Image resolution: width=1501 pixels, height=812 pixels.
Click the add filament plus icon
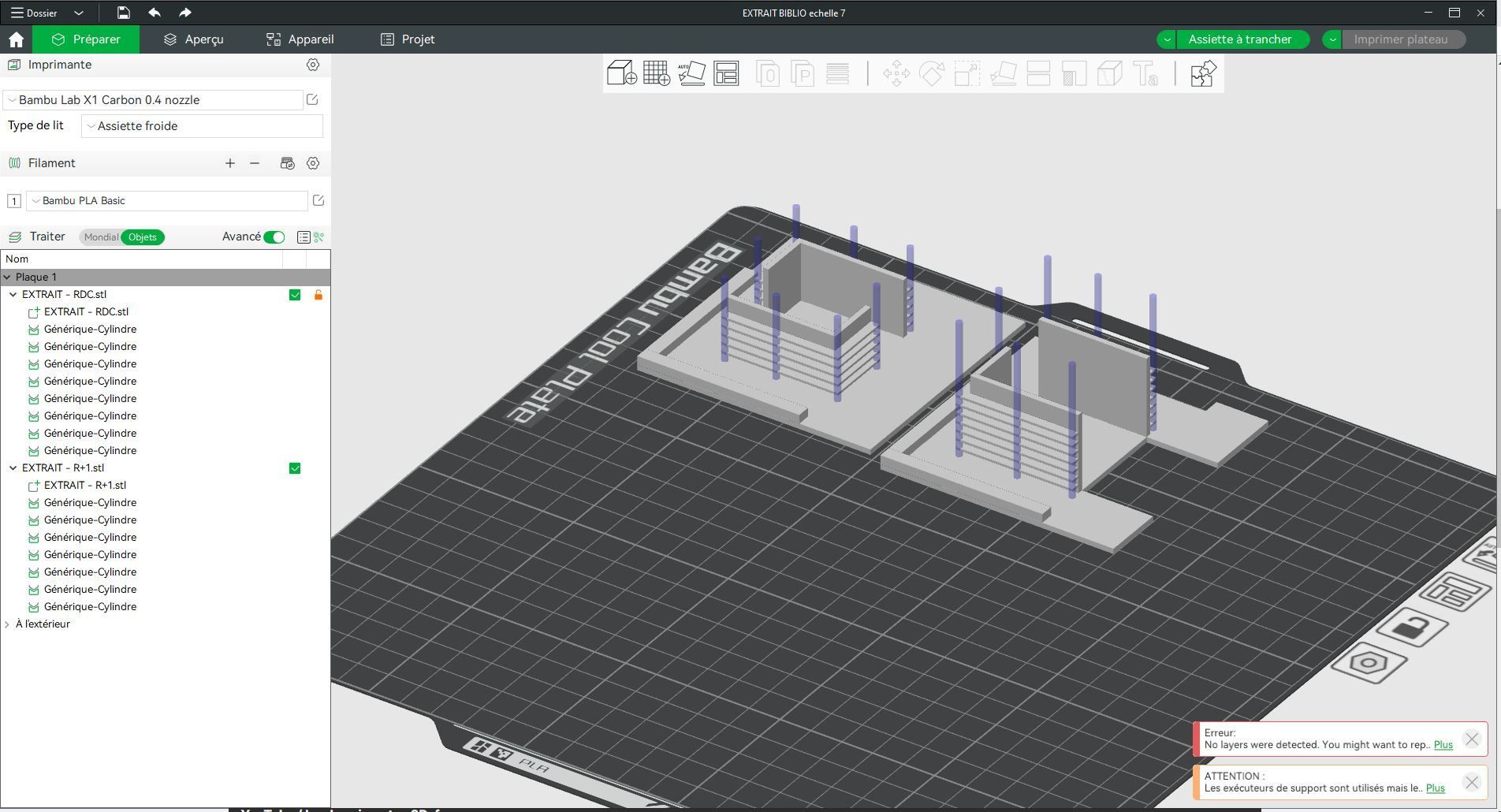point(229,163)
